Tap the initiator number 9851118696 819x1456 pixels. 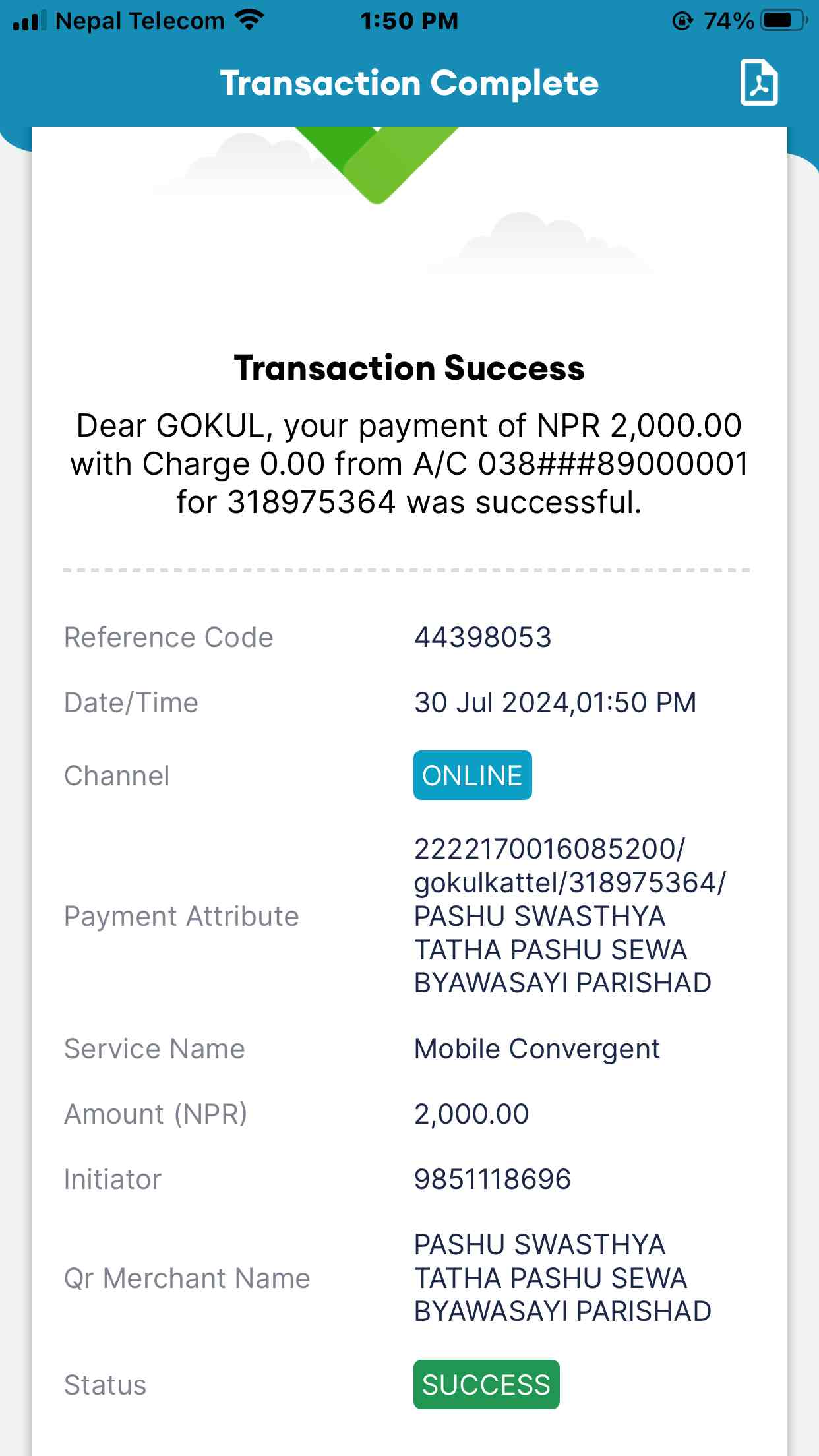[x=493, y=1179]
